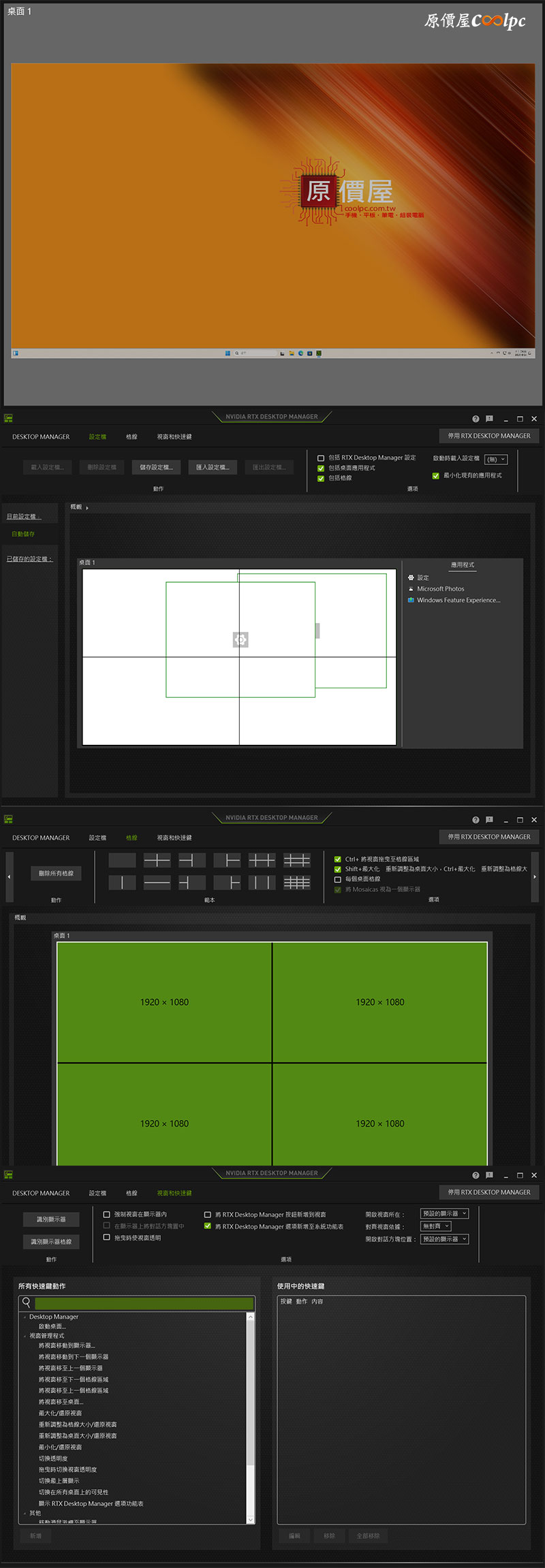This screenshot has width=545, height=1568.
Task: Click the 概觀 expander arrow in 設定檔 window
Action: click(87, 508)
